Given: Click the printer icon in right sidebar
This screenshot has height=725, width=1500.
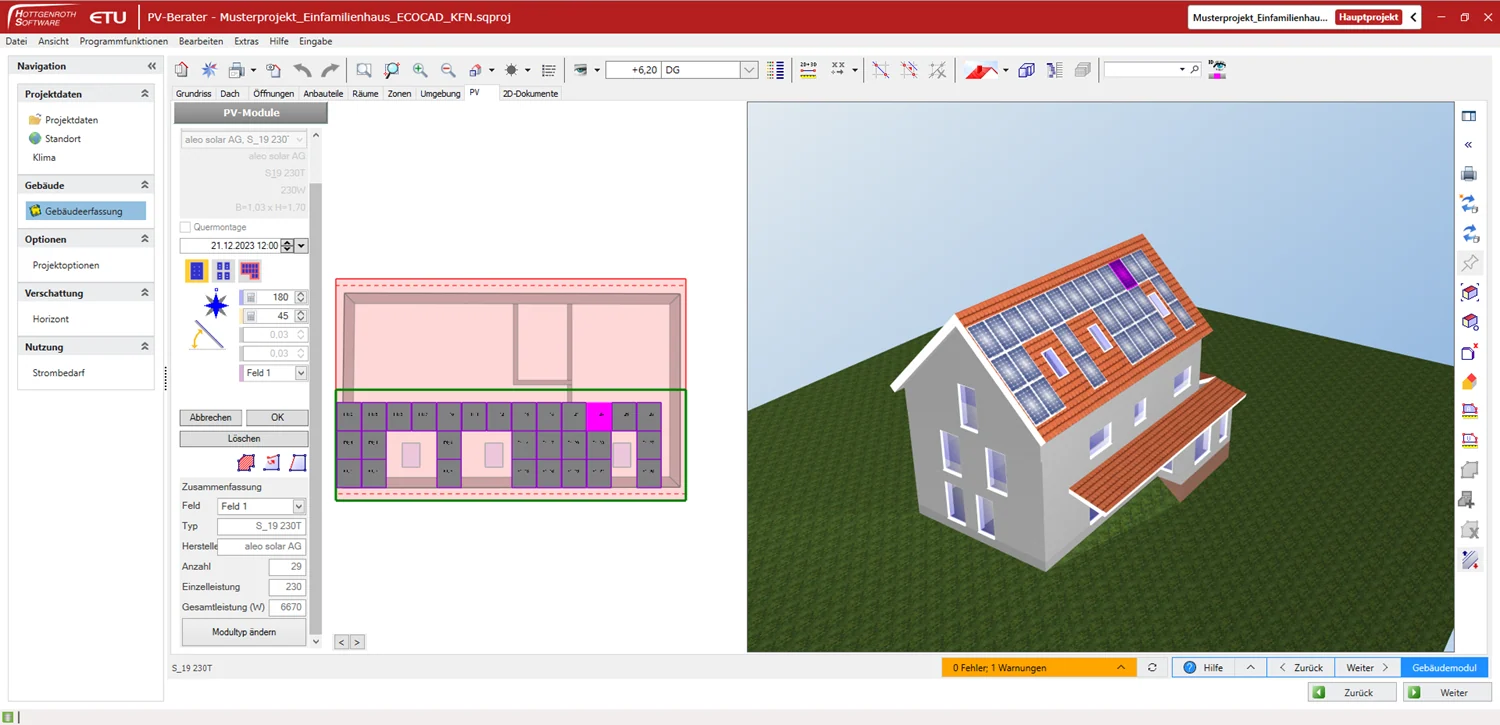Looking at the screenshot, I should click(1469, 174).
